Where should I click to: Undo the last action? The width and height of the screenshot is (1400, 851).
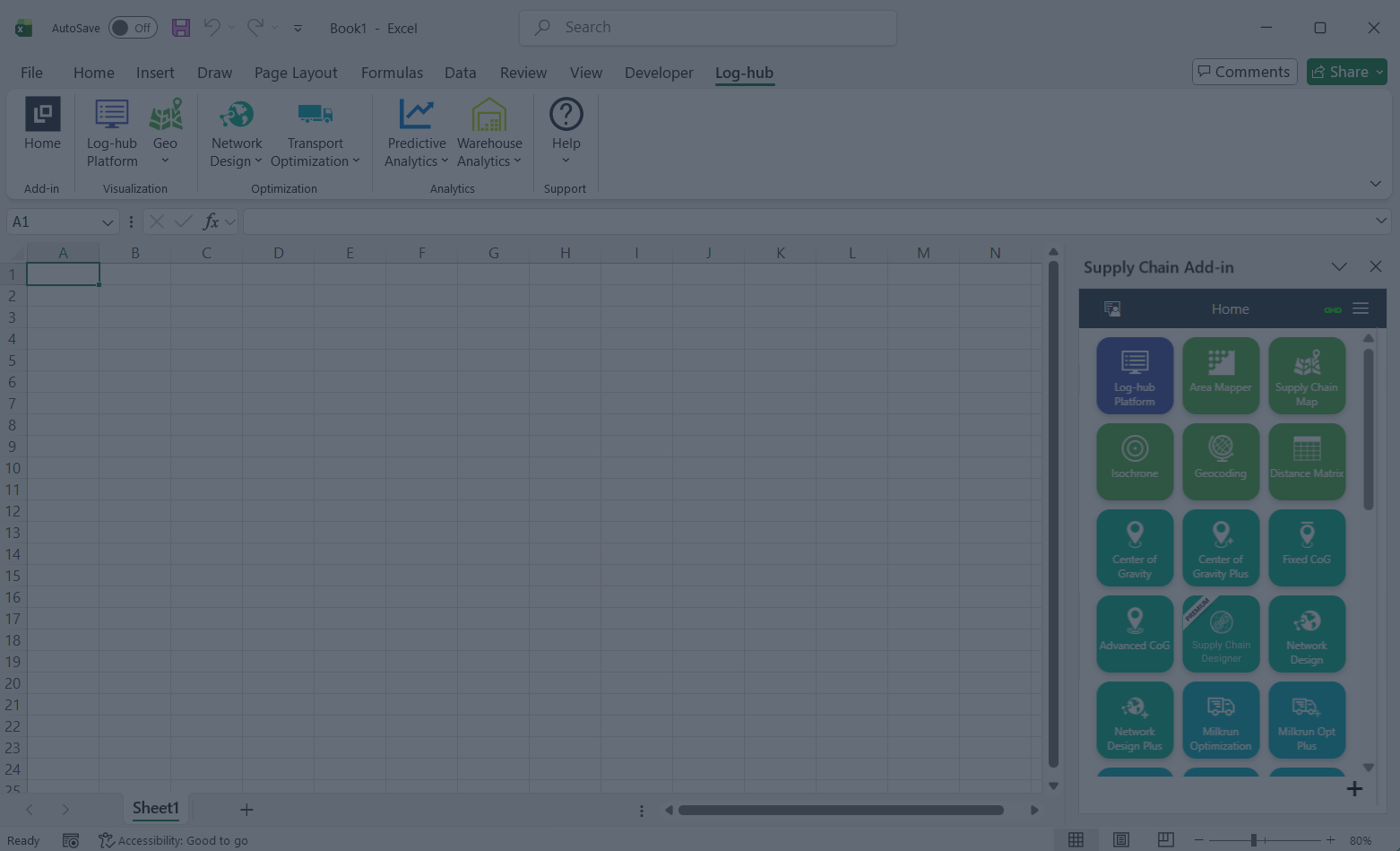212,28
